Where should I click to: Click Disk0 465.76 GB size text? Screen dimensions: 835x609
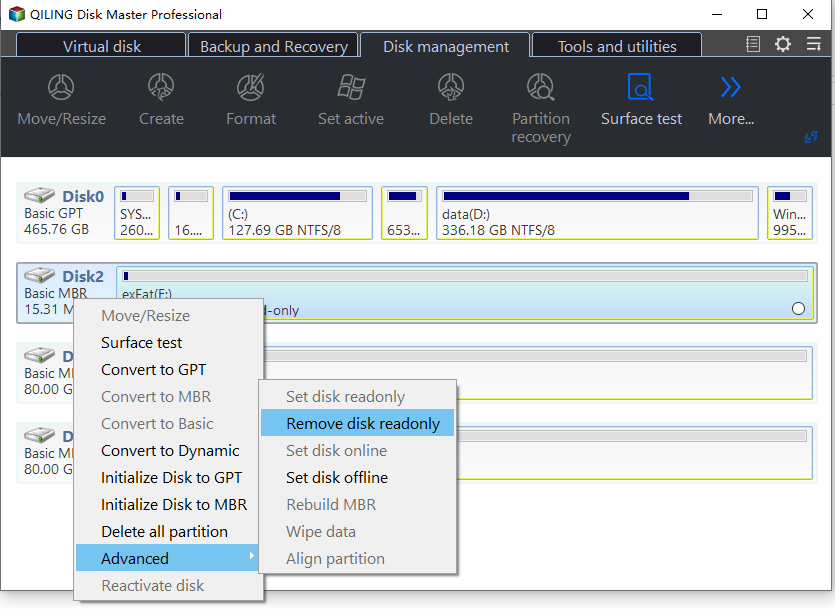[x=56, y=229]
